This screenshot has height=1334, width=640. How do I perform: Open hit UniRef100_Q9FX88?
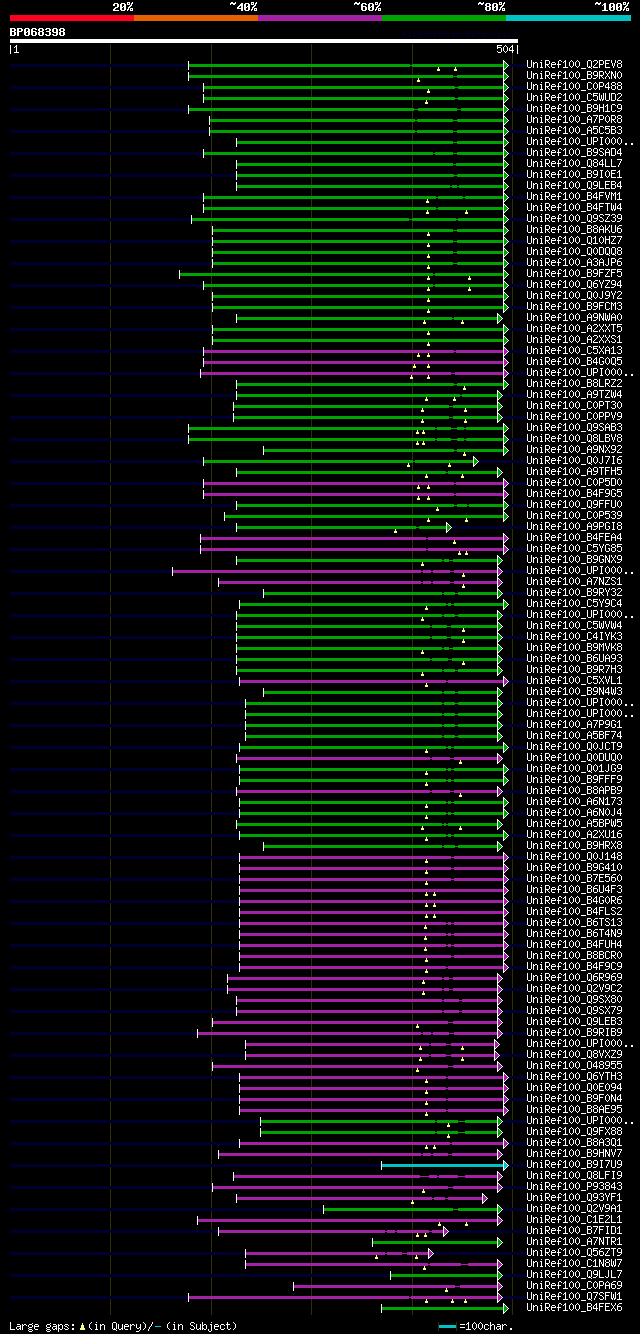[574, 1131]
